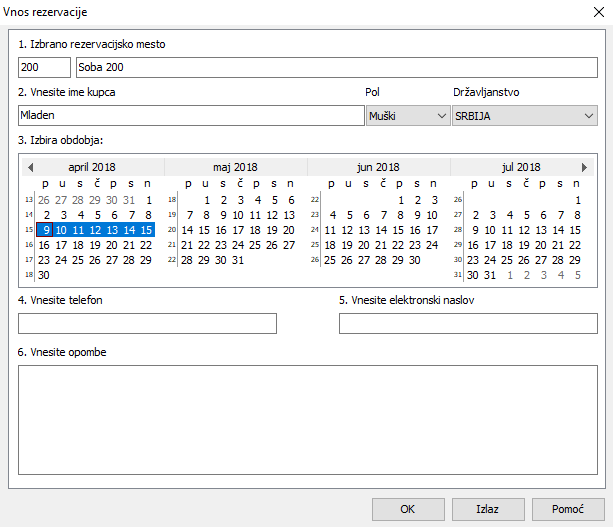Focus the telefon input field
Screen dimensions: 613x527
coord(147,323)
